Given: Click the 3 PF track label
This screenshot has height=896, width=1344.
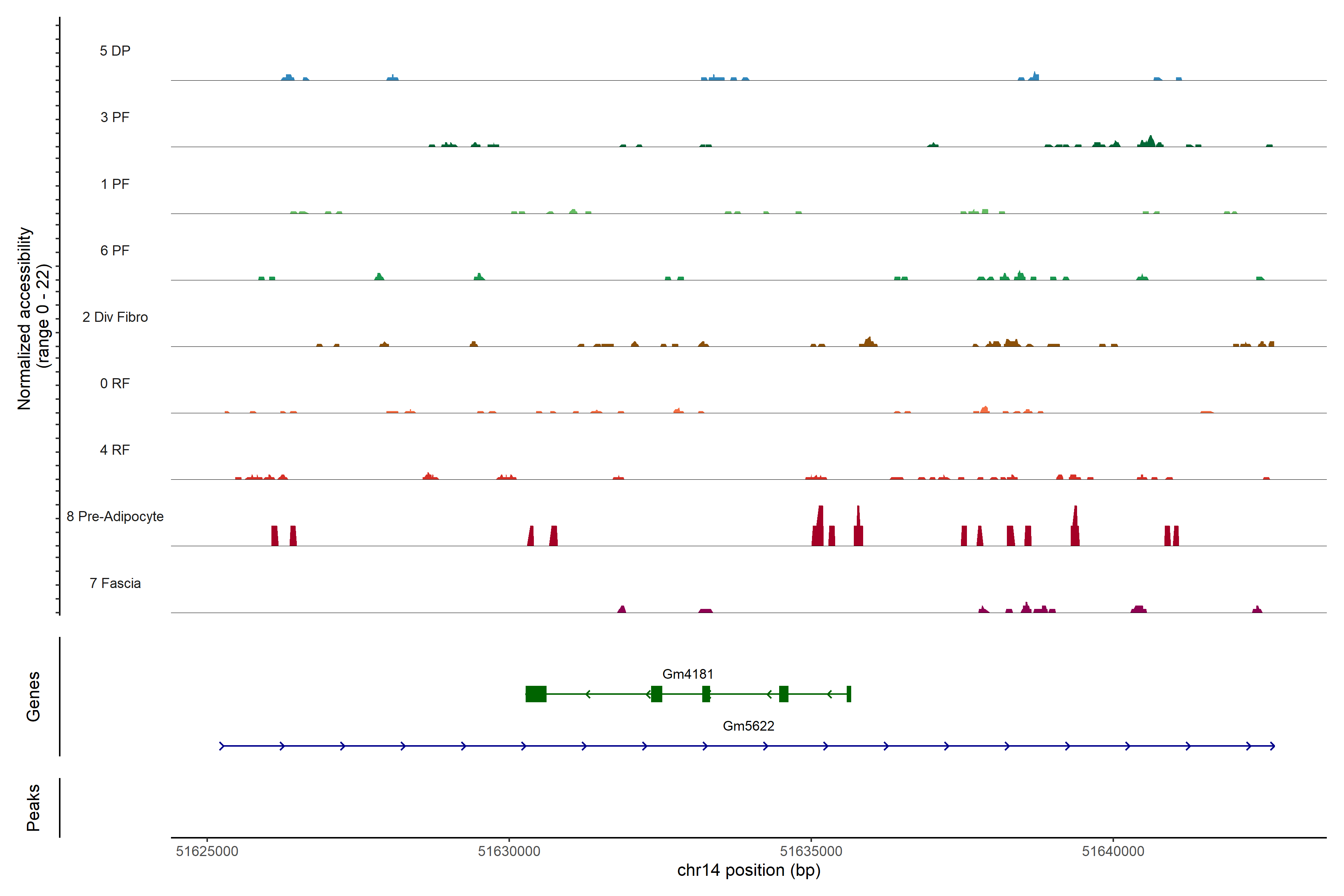Looking at the screenshot, I should 115,117.
